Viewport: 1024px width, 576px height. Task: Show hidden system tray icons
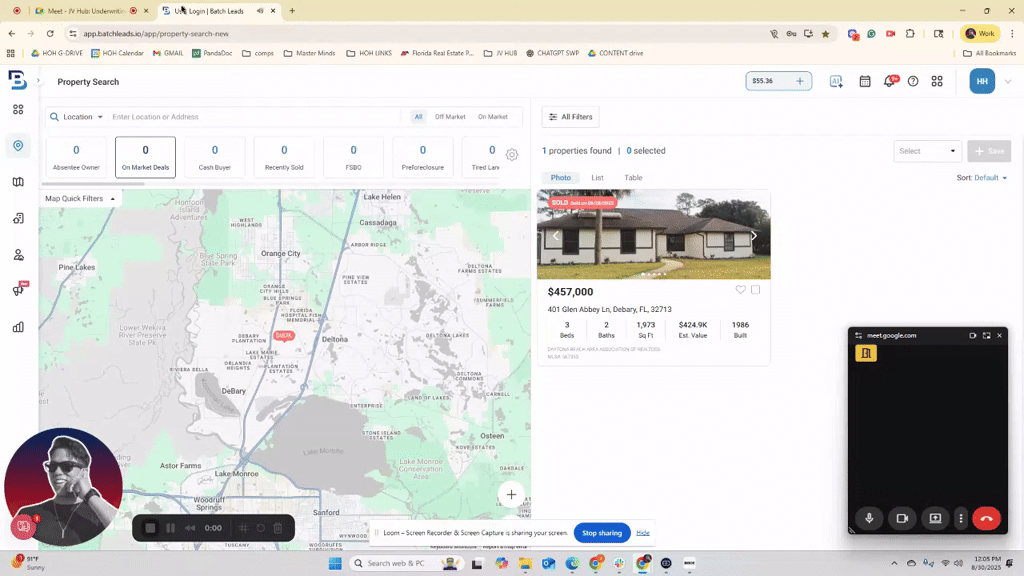click(x=894, y=563)
